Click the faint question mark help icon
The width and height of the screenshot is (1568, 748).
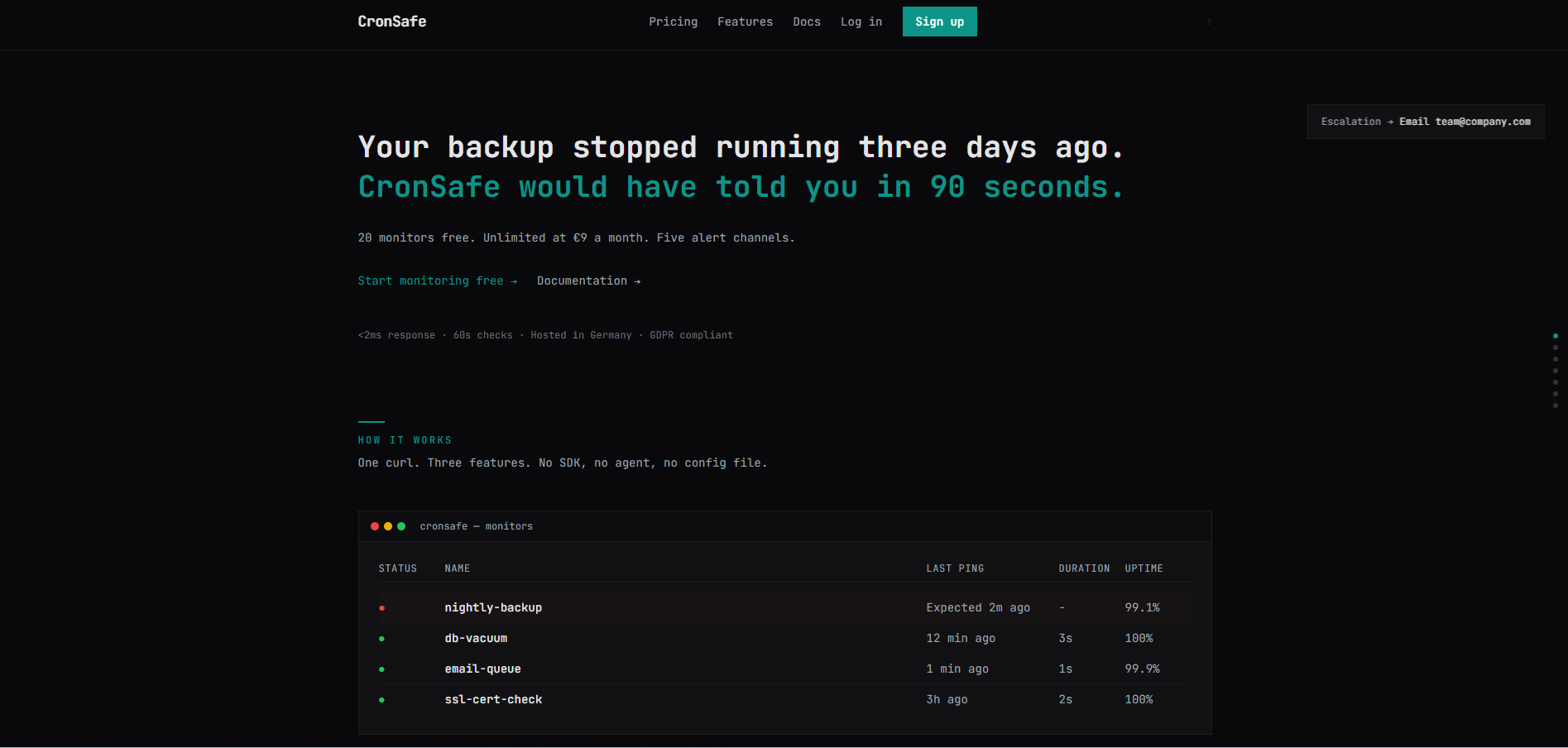pyautogui.click(x=1209, y=22)
